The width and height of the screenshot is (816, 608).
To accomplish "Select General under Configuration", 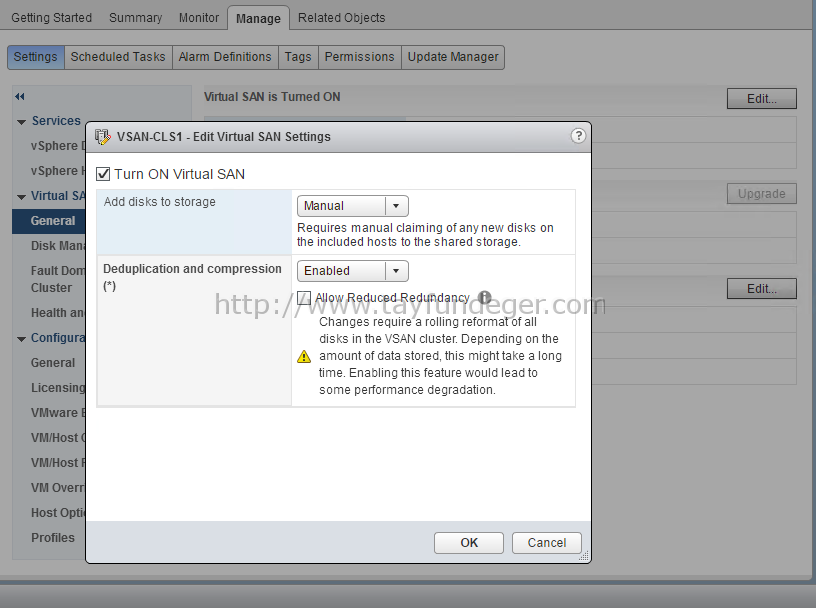I will coord(53,363).
